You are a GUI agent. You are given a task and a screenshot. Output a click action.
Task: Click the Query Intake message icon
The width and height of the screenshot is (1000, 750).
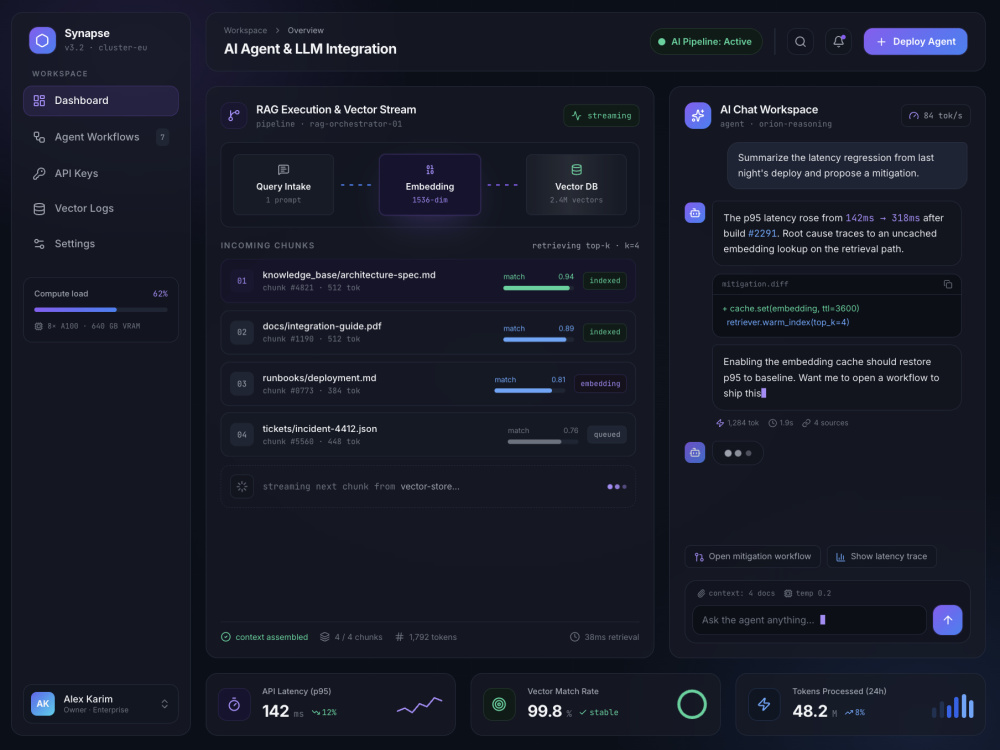283,170
